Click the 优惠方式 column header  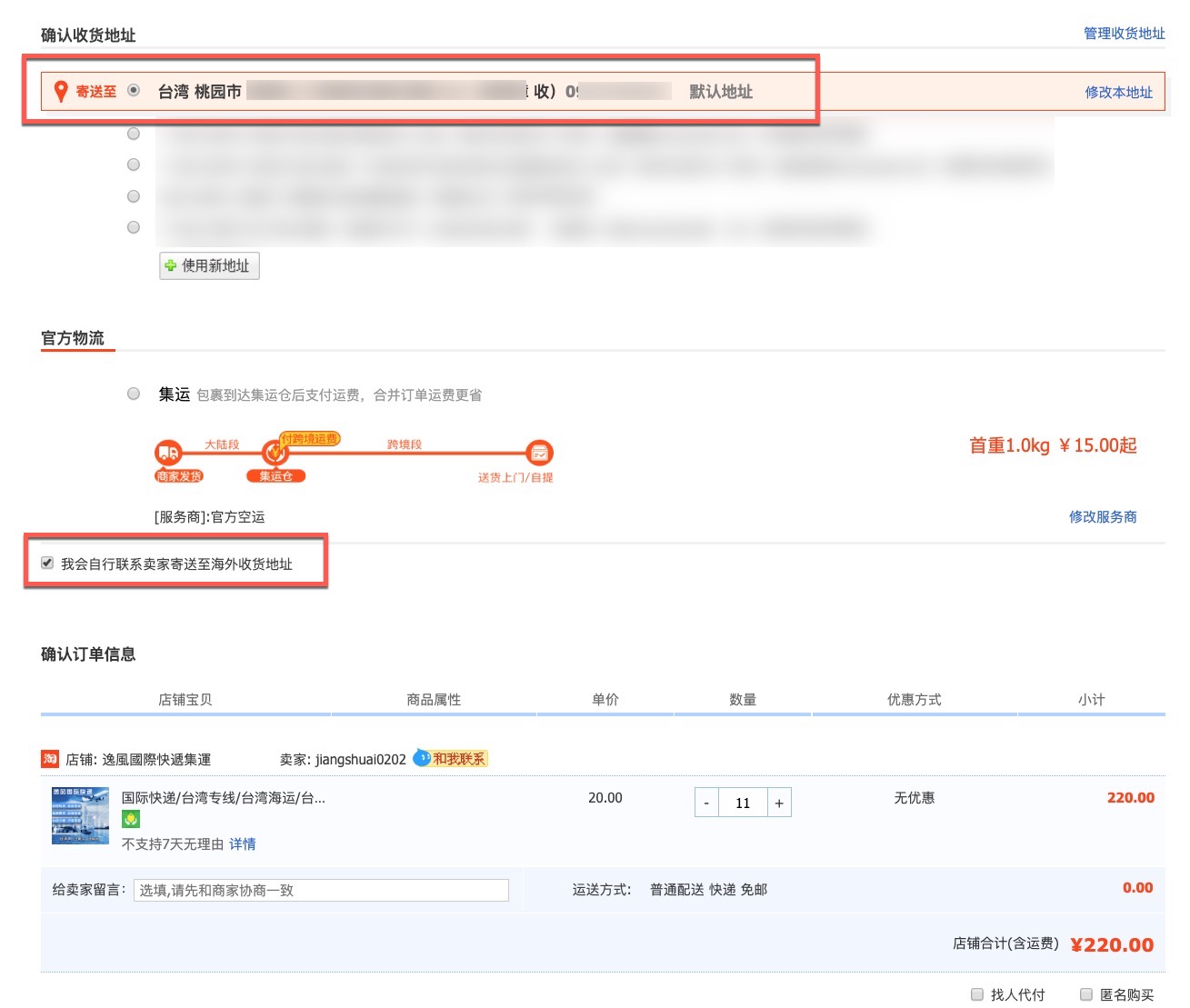coord(915,700)
